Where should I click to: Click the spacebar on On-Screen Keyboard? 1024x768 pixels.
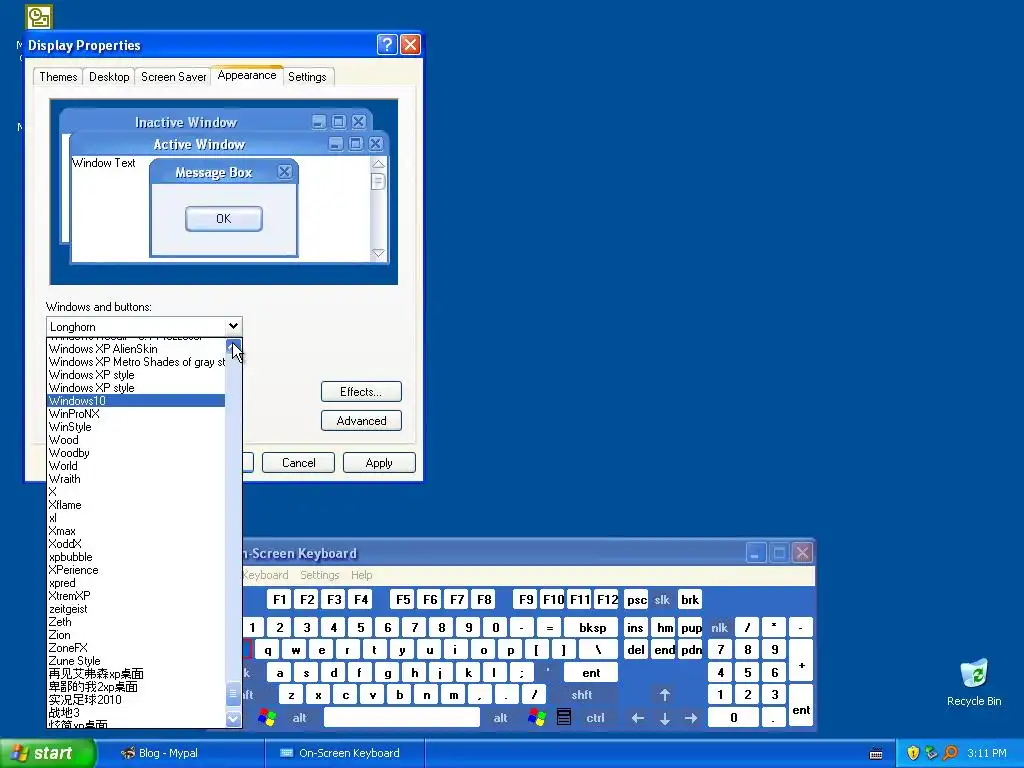[402, 718]
